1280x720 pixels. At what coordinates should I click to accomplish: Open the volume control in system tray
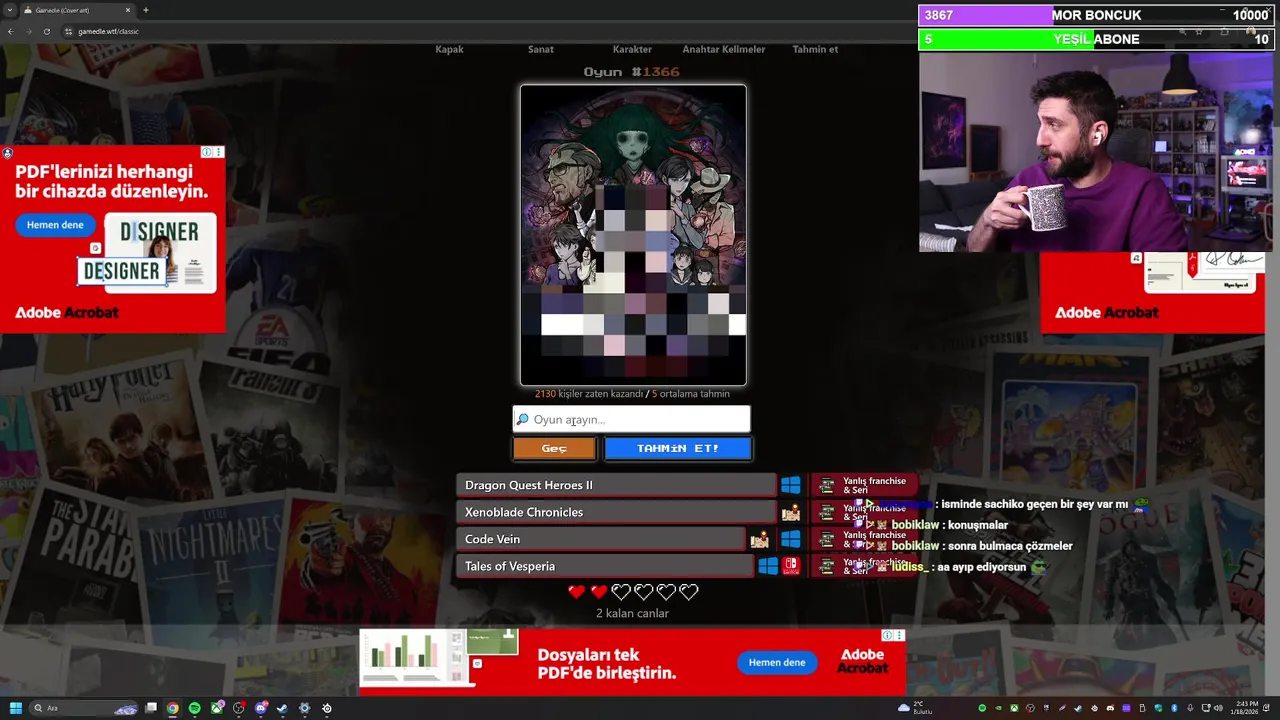(x=1218, y=708)
